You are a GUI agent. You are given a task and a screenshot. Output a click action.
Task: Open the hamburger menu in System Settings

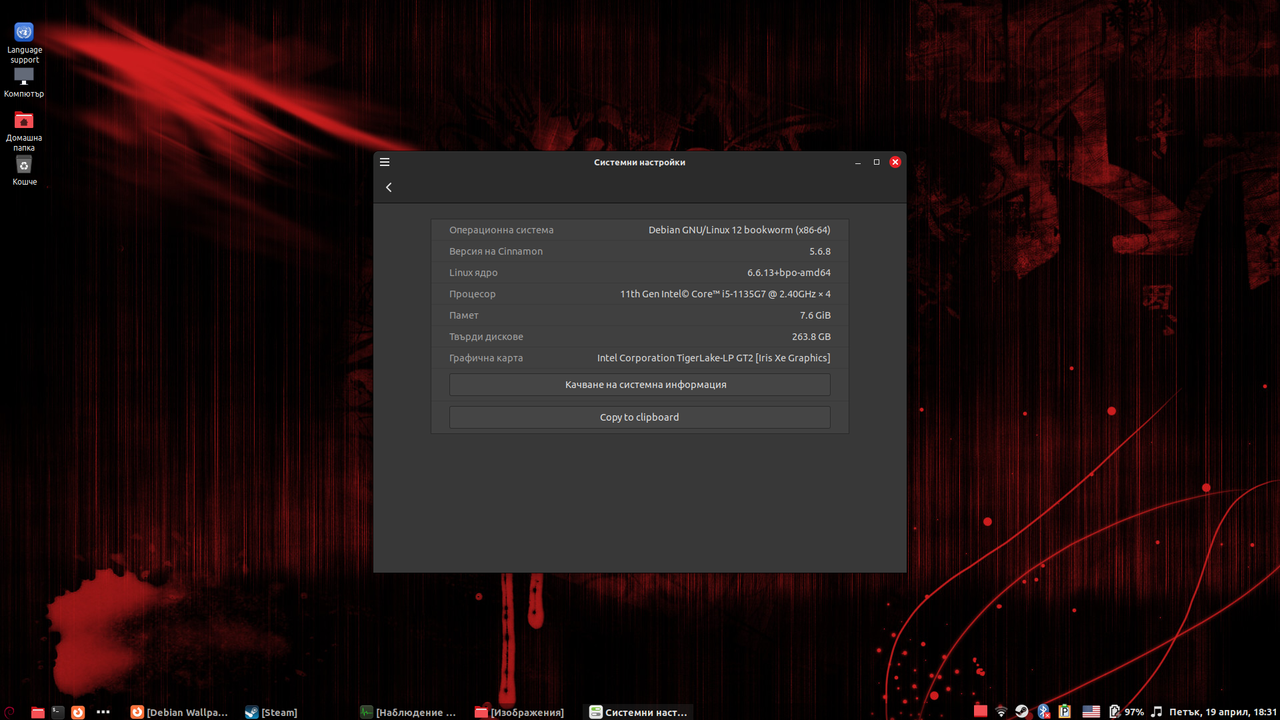click(384, 162)
